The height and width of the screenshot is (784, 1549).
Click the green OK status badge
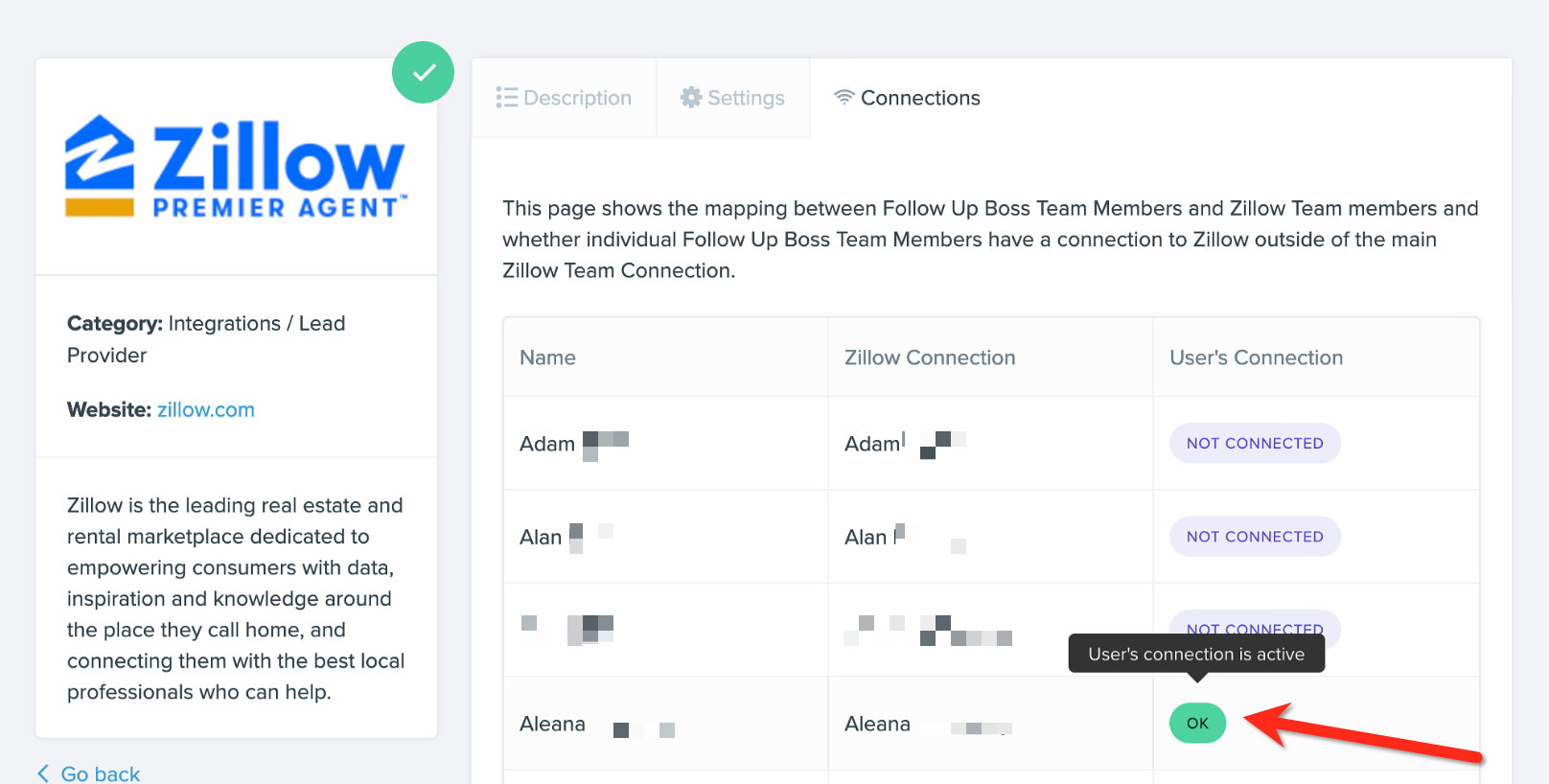tap(1197, 724)
